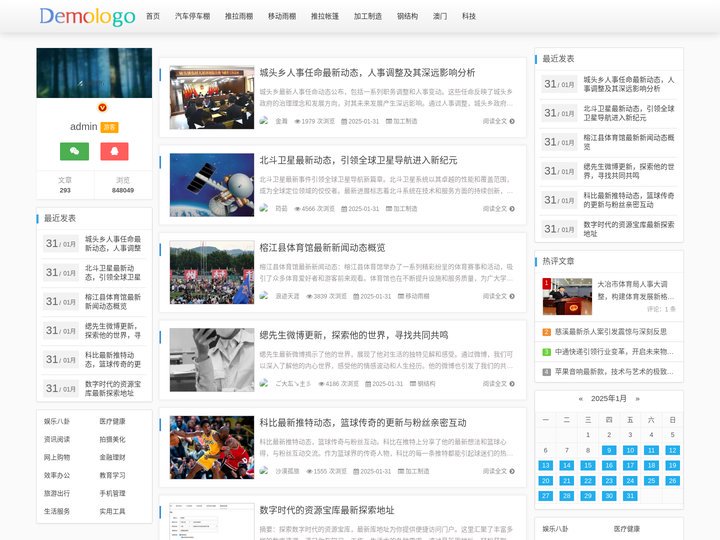This screenshot has height=540, width=720.
Task: Click read-more arrow on 北斗卫星 article
Action: [x=512, y=208]
